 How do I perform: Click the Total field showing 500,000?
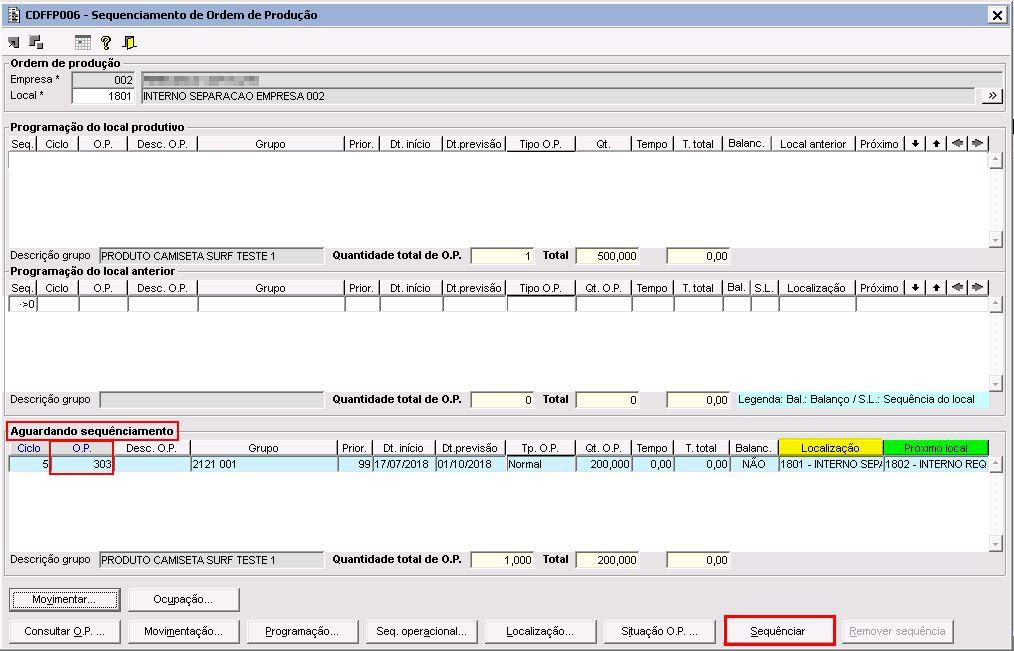607,256
